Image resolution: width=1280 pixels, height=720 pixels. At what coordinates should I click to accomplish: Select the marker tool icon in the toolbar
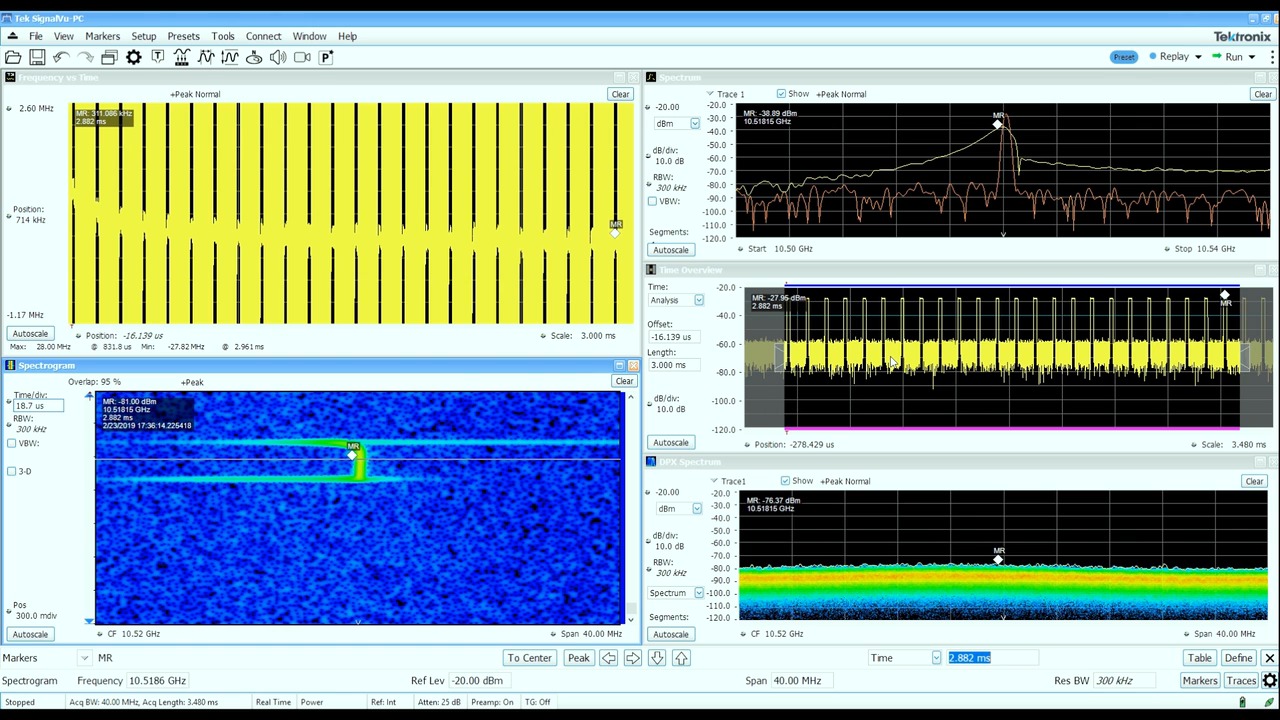pos(157,57)
